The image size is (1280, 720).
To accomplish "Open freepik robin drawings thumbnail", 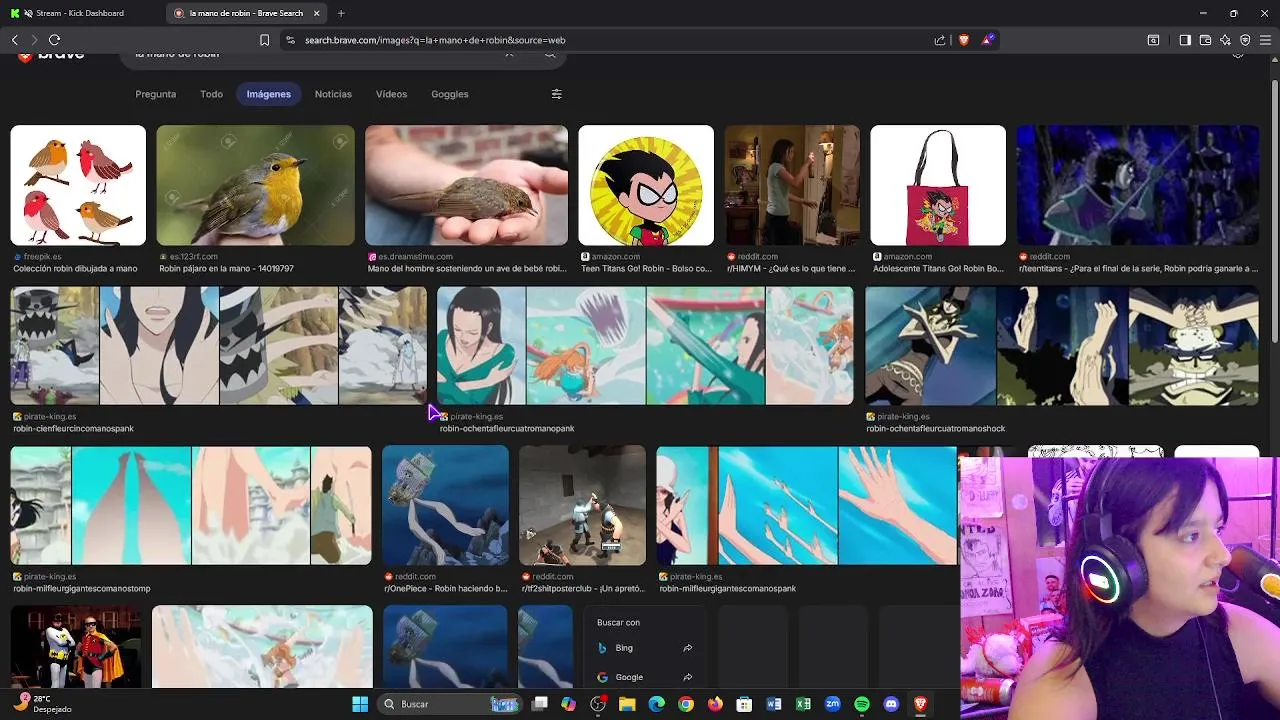I will (x=78, y=185).
